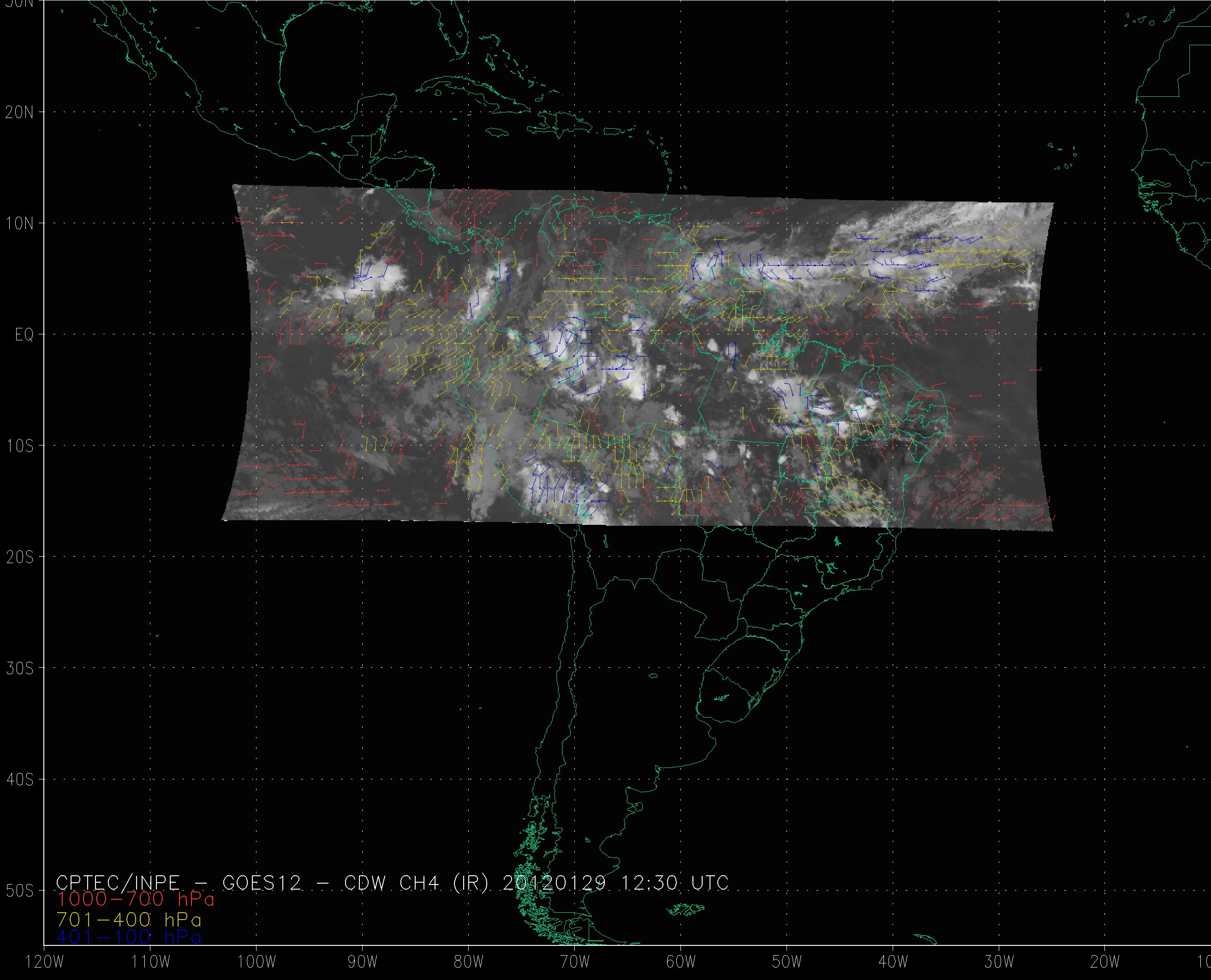Click the 110W longitude label
The image size is (1211, 980).
tap(150, 962)
